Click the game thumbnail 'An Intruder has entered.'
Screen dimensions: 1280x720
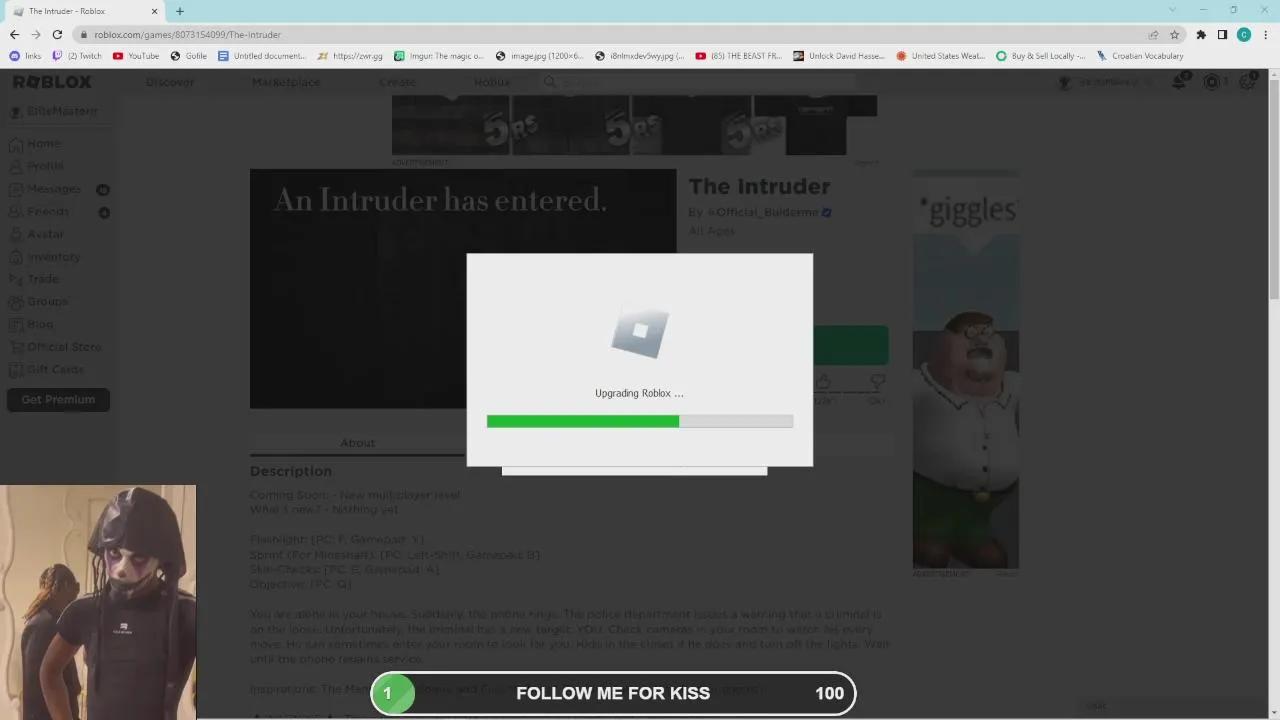click(x=463, y=289)
